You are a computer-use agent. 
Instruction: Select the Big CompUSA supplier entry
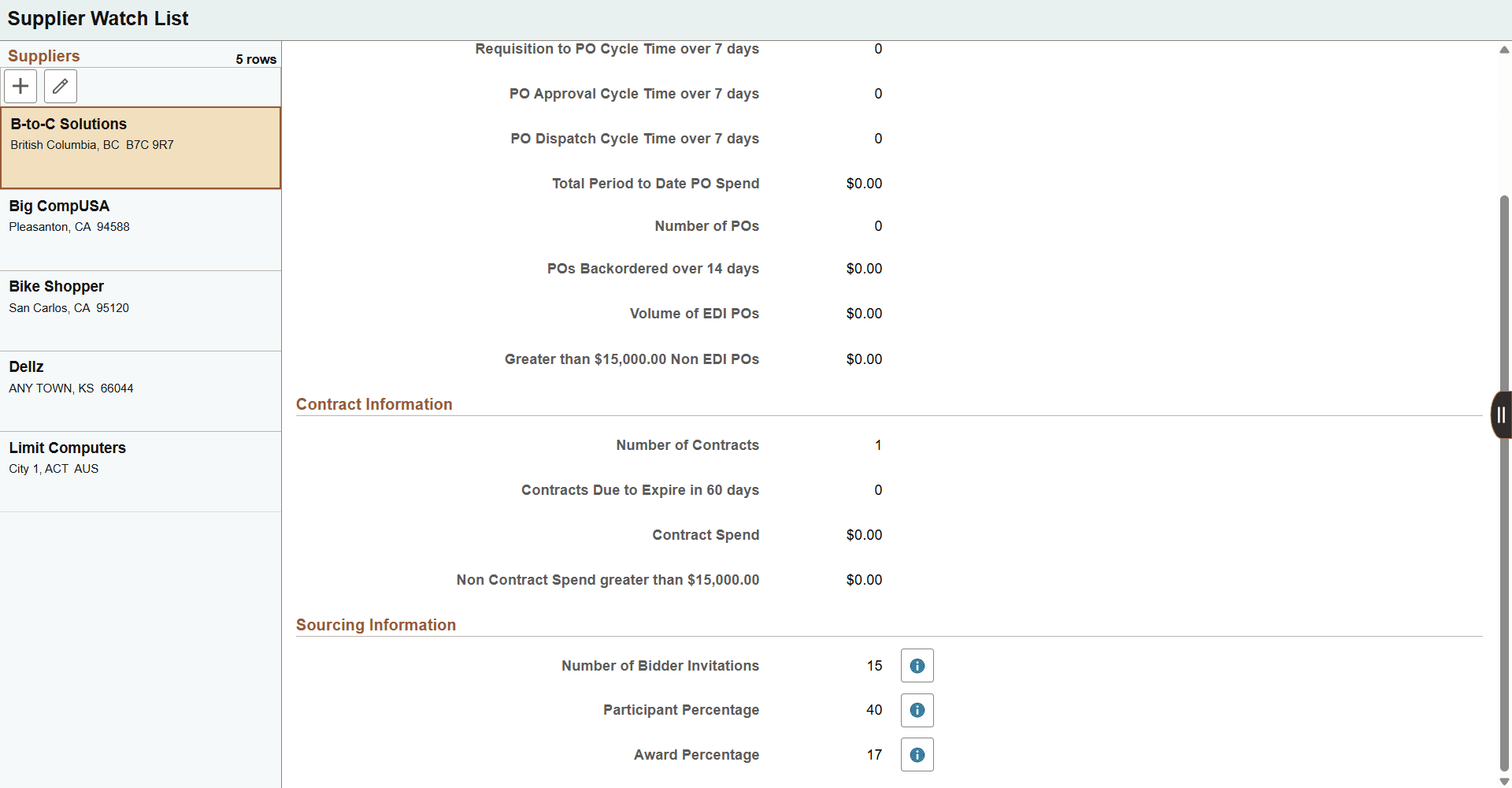pos(140,229)
